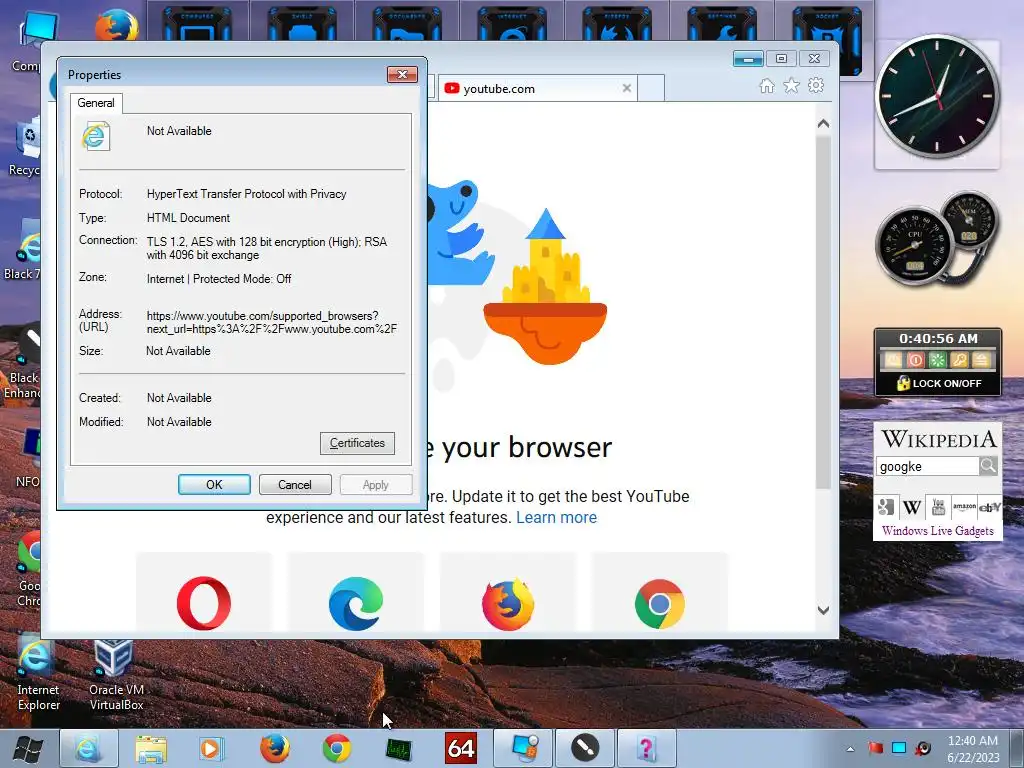Screen dimensions: 1024x768
Task: Click the 'HTML Document' type value
Action: (x=188, y=218)
